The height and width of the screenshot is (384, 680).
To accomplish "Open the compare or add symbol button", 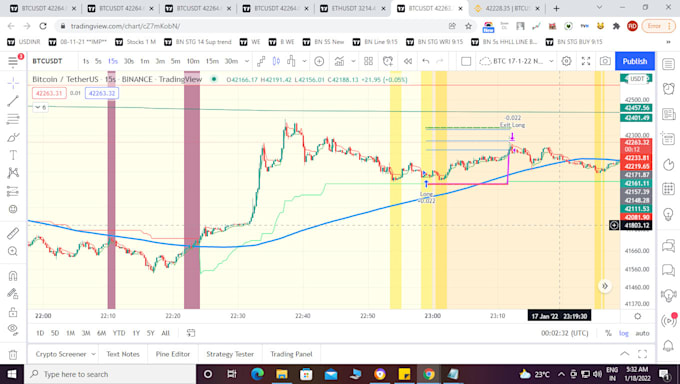I will tap(319, 61).
